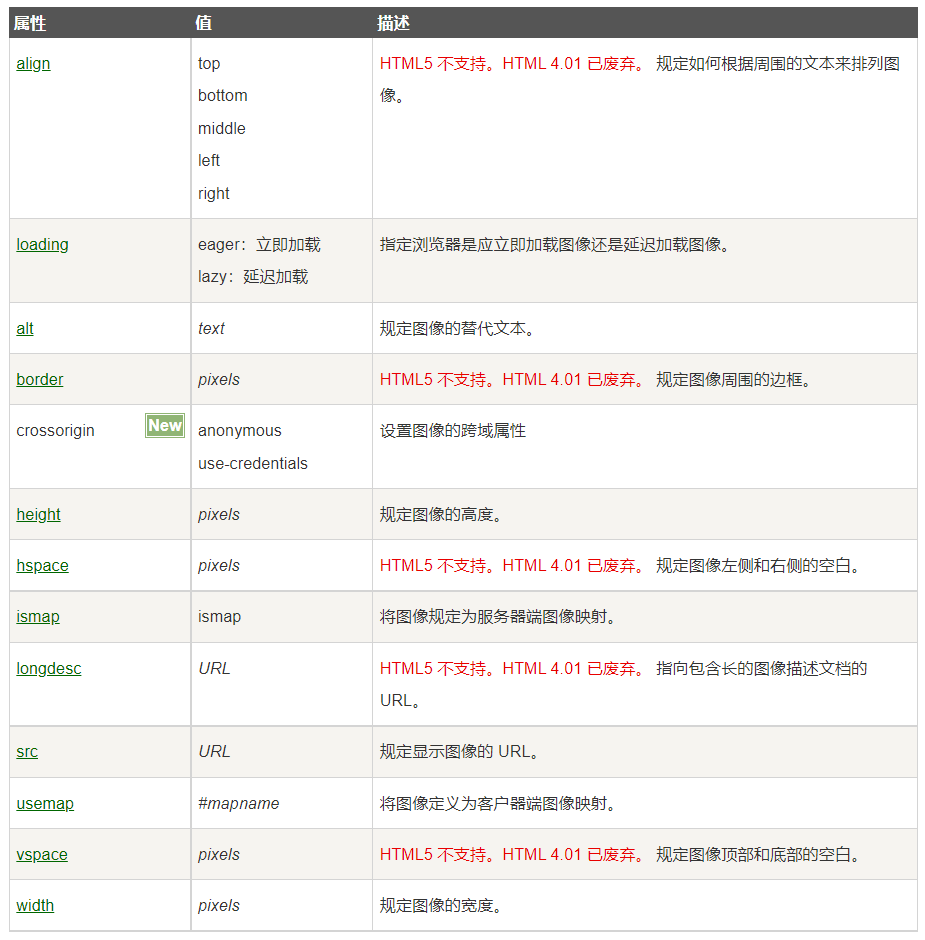Screen dimensions: 925x940
Task: Open the hspace attribute link
Action: click(42, 565)
